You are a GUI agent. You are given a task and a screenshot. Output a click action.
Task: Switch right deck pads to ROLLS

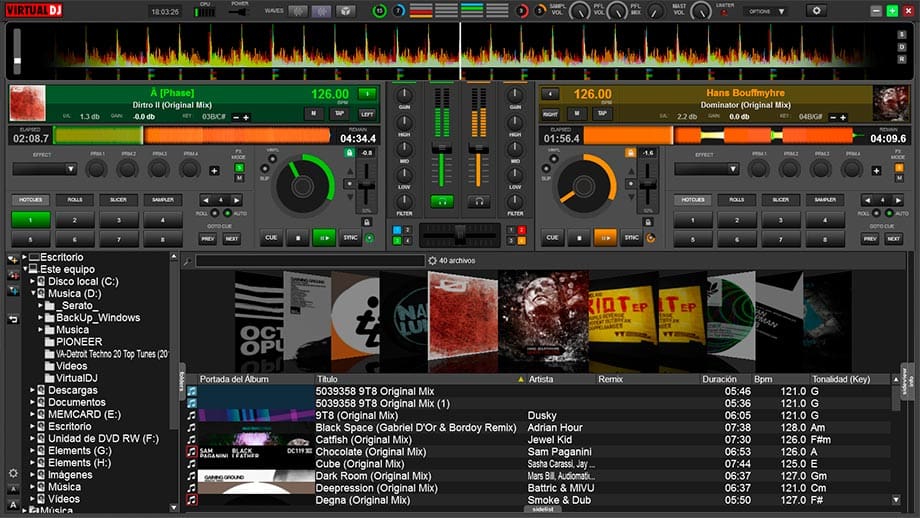click(737, 200)
